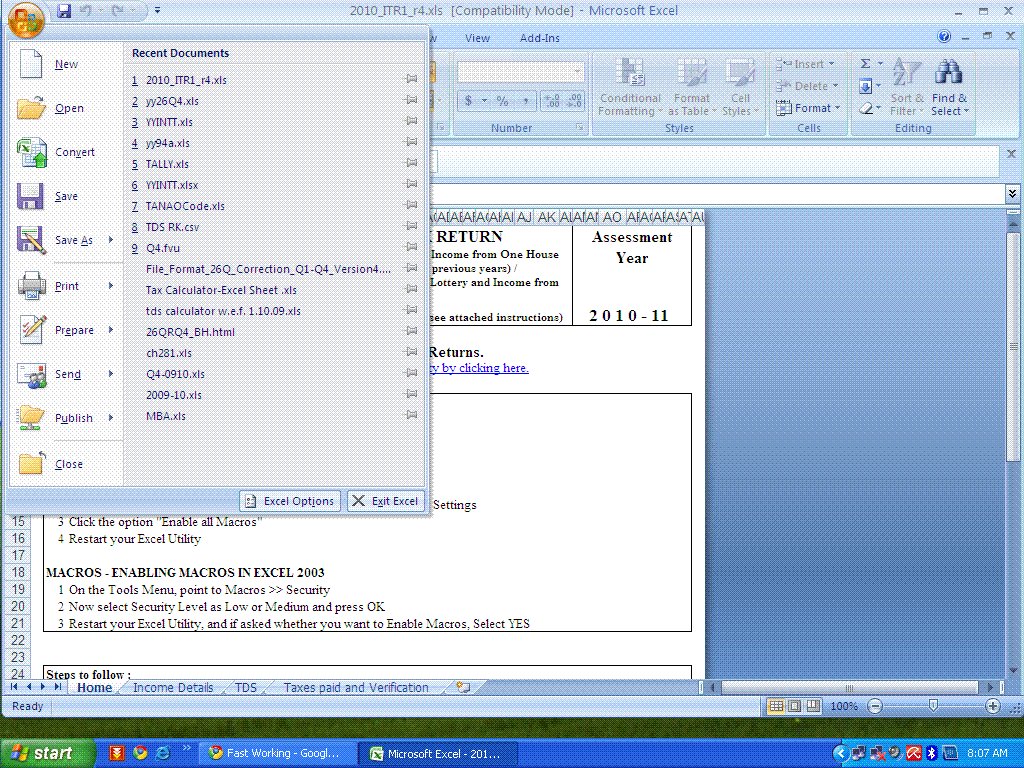Click the Convert icon
1024x768 pixels.
[31, 152]
